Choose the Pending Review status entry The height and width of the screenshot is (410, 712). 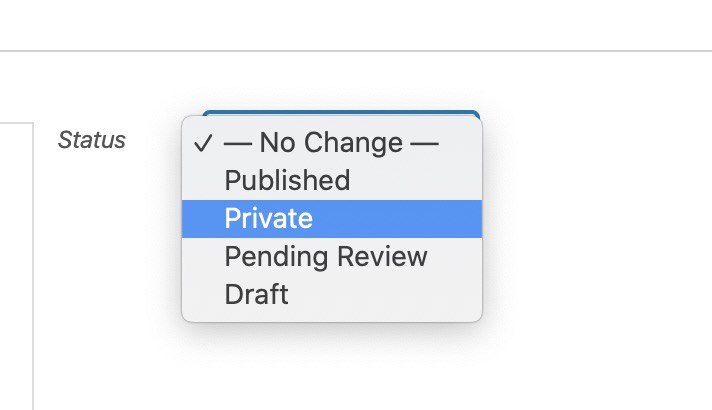click(325, 257)
